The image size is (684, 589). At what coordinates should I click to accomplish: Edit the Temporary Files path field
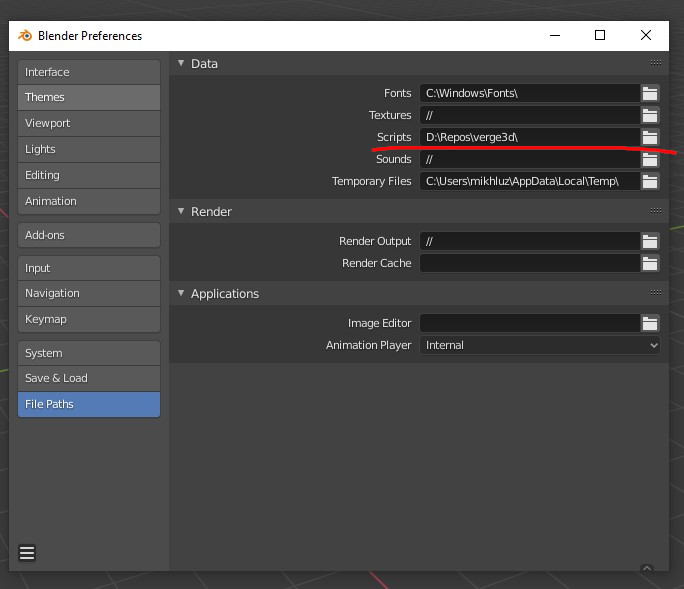pos(530,181)
